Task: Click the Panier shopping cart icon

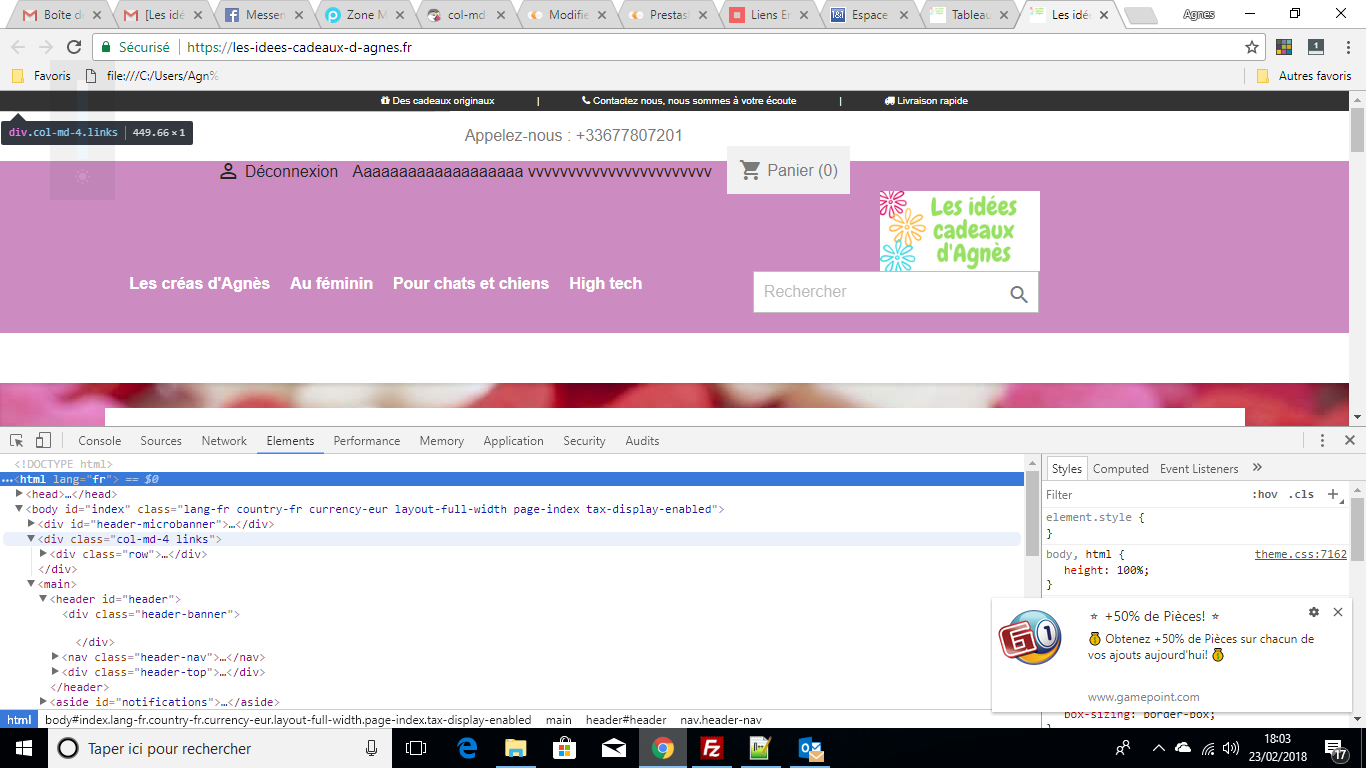Action: click(750, 171)
